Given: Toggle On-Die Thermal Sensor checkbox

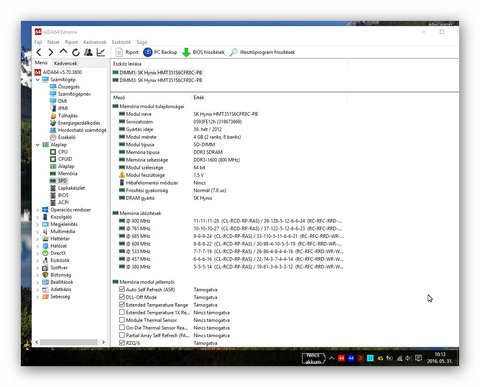Looking at the screenshot, I should click(122, 328).
